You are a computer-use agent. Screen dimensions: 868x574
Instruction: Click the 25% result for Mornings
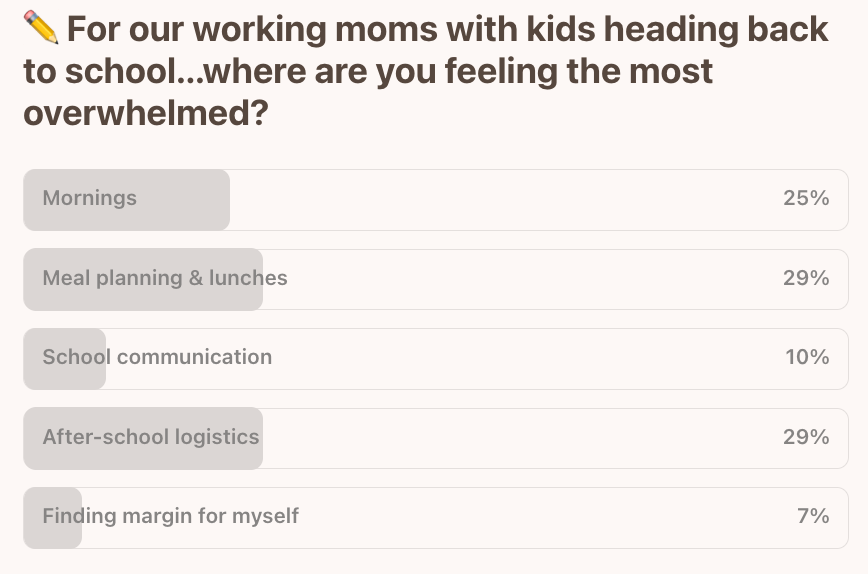[806, 198]
